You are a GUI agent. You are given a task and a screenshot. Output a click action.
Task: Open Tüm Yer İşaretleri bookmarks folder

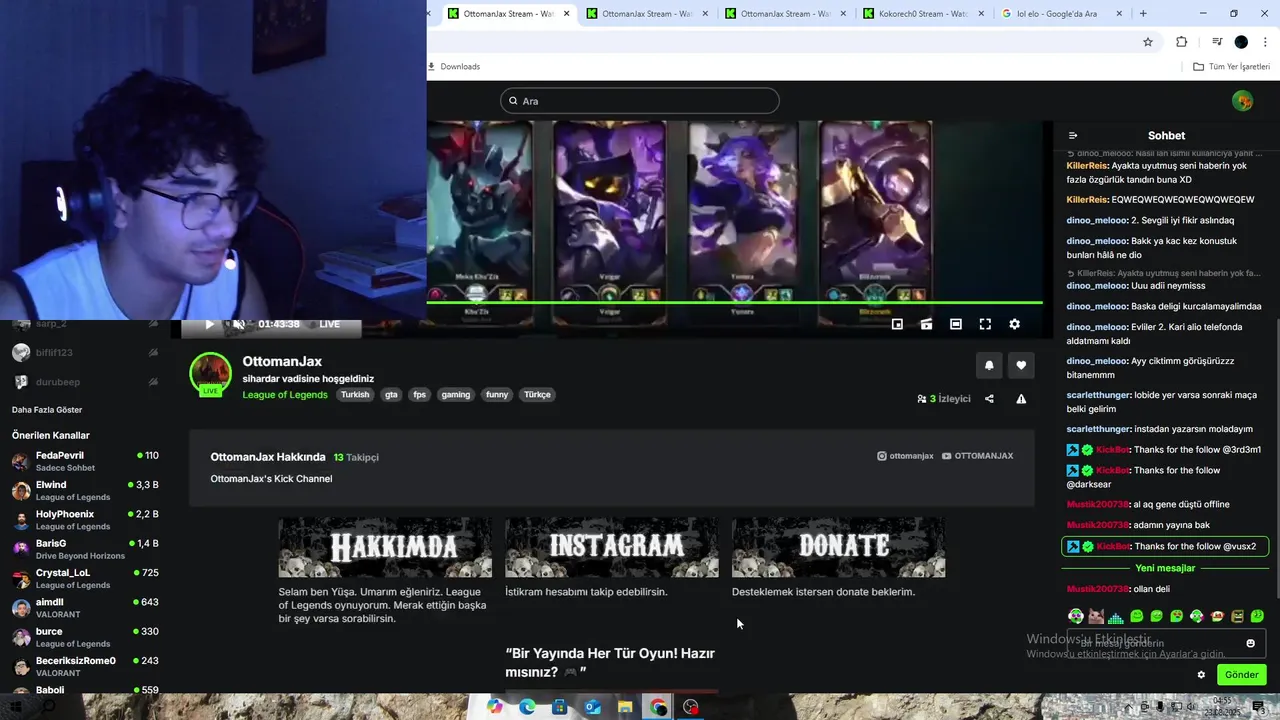point(1232,67)
